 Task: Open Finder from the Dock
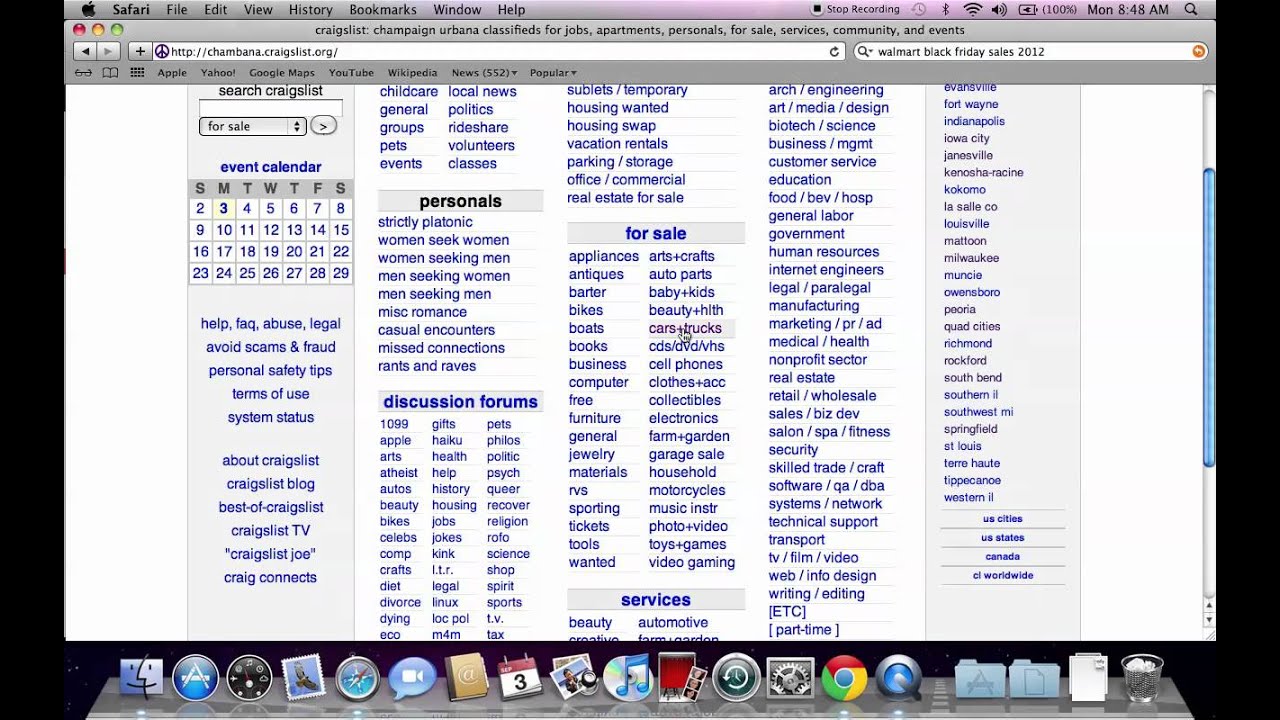141,677
